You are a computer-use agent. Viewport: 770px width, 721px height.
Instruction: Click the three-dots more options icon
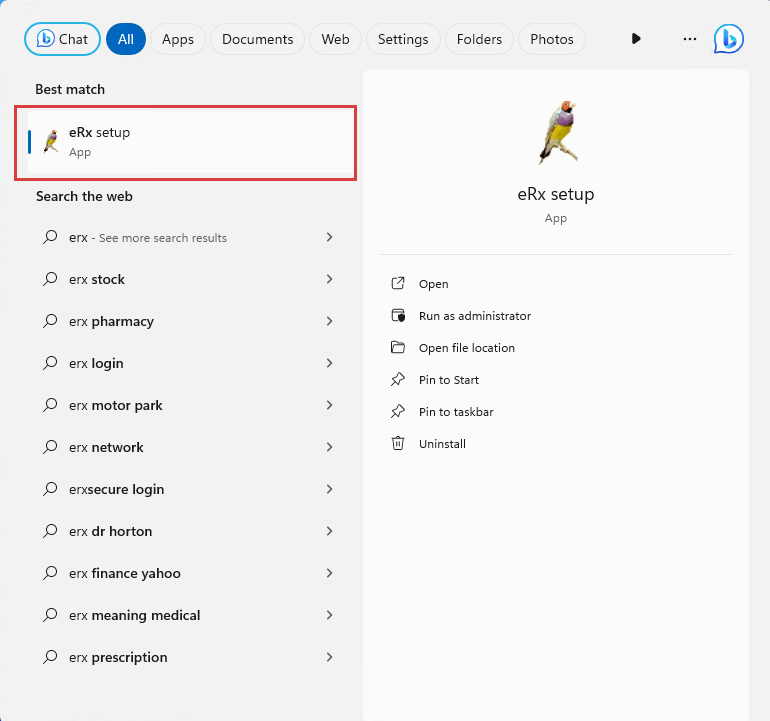(689, 39)
